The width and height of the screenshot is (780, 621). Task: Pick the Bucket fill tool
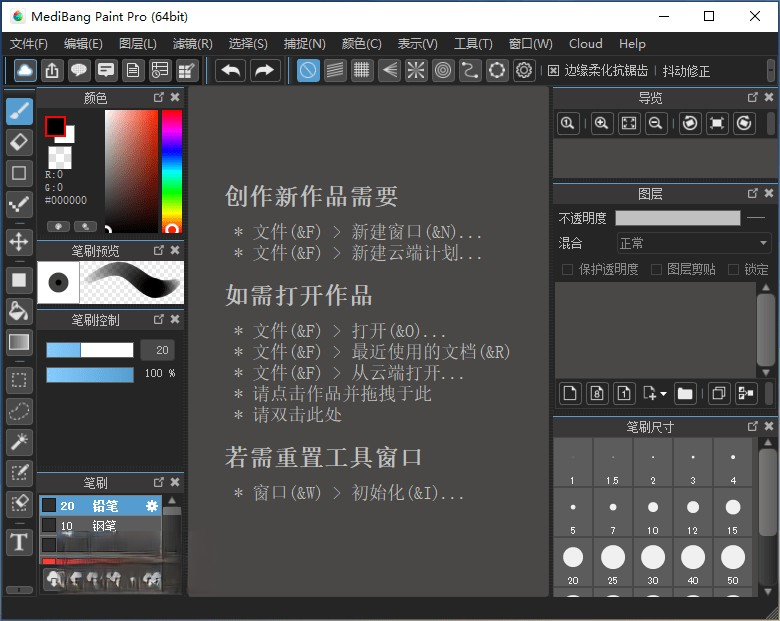click(19, 311)
